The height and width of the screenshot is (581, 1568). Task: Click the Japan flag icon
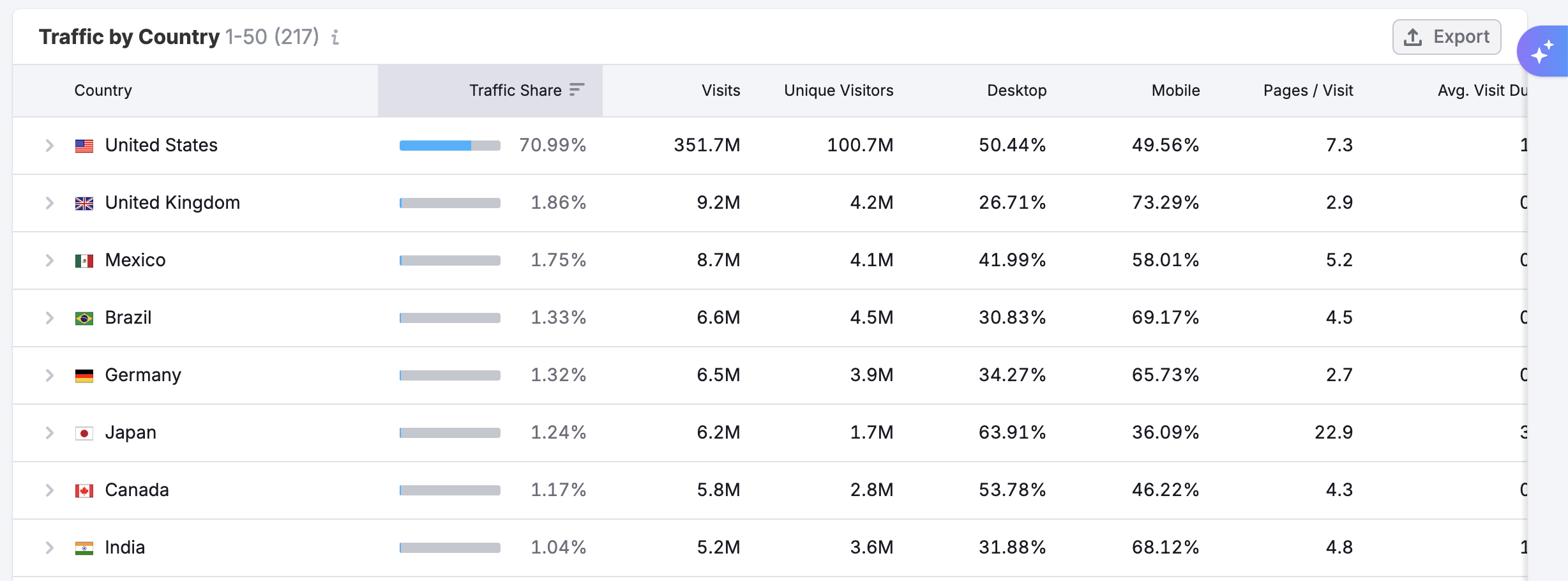[x=84, y=432]
